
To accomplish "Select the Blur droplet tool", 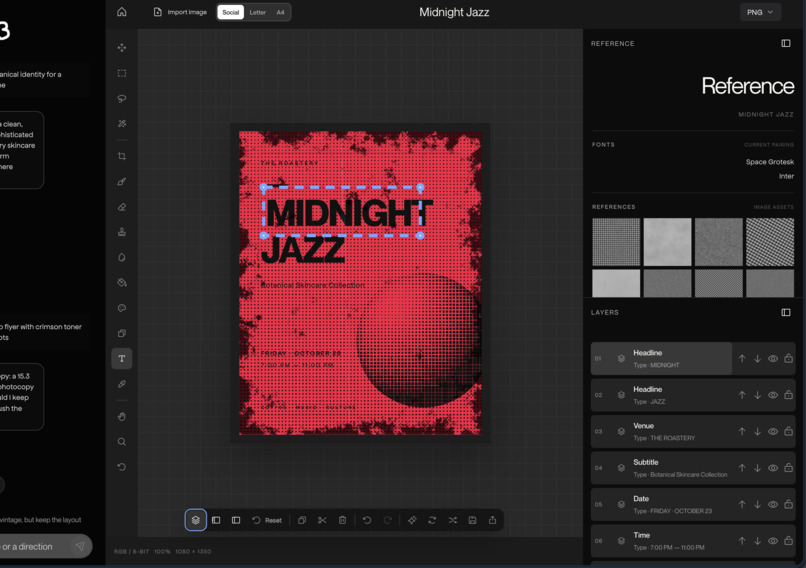I will point(122,257).
